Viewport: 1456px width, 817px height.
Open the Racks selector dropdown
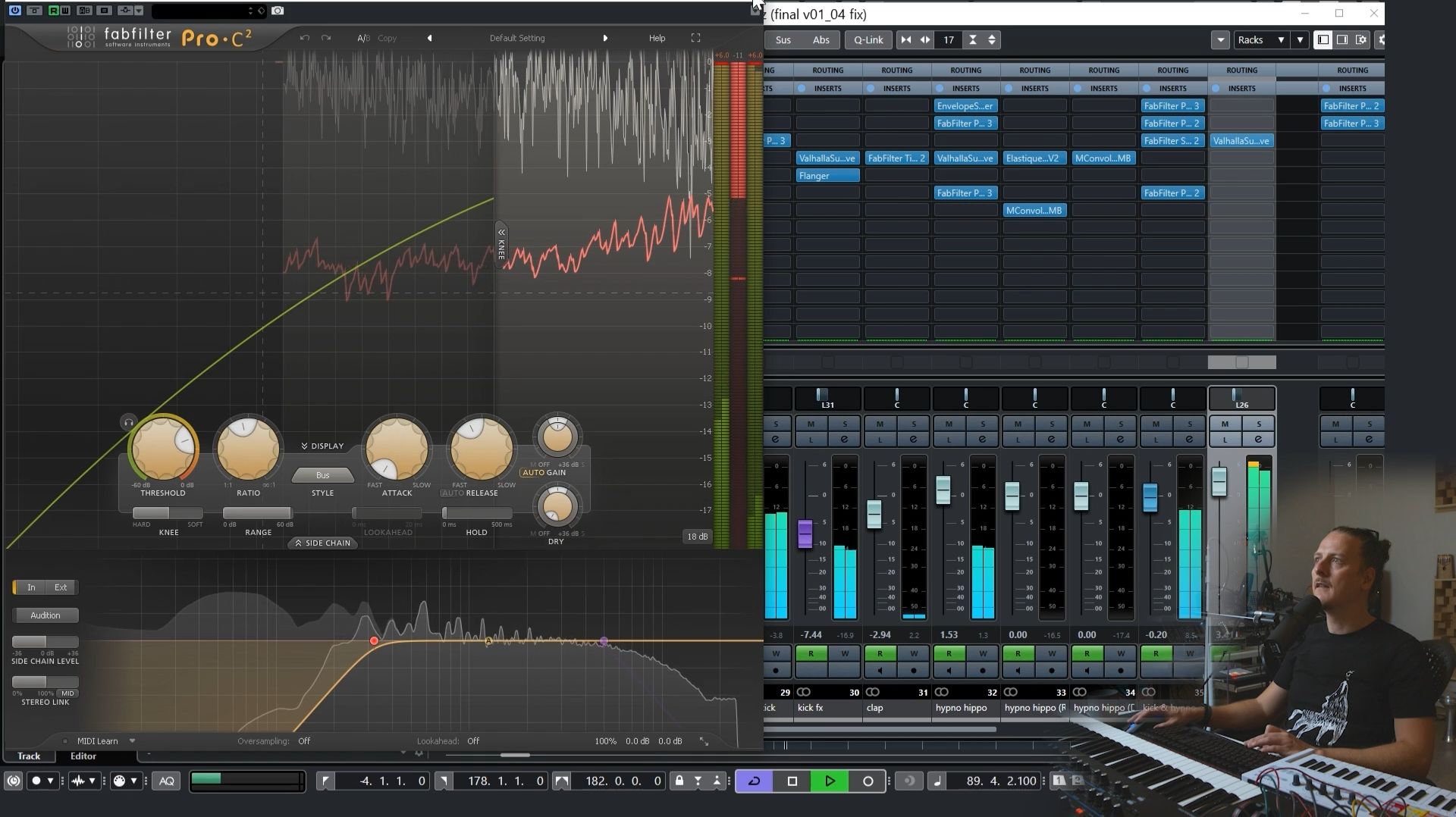pyautogui.click(x=1261, y=40)
